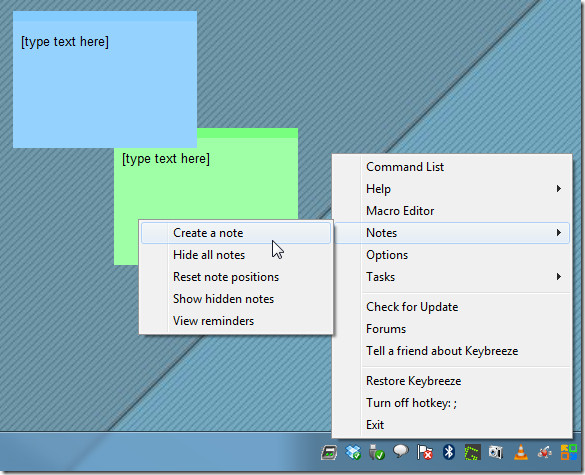The height and width of the screenshot is (475, 585).
Task: Expand the Notes submenu arrow
Action: (559, 232)
